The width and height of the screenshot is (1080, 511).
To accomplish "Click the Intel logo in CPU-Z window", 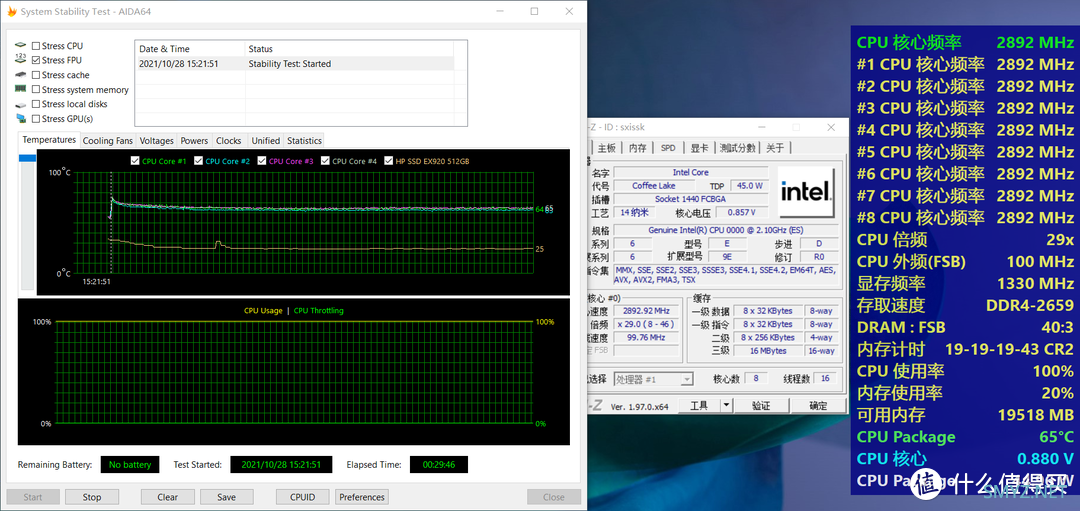I will point(807,193).
